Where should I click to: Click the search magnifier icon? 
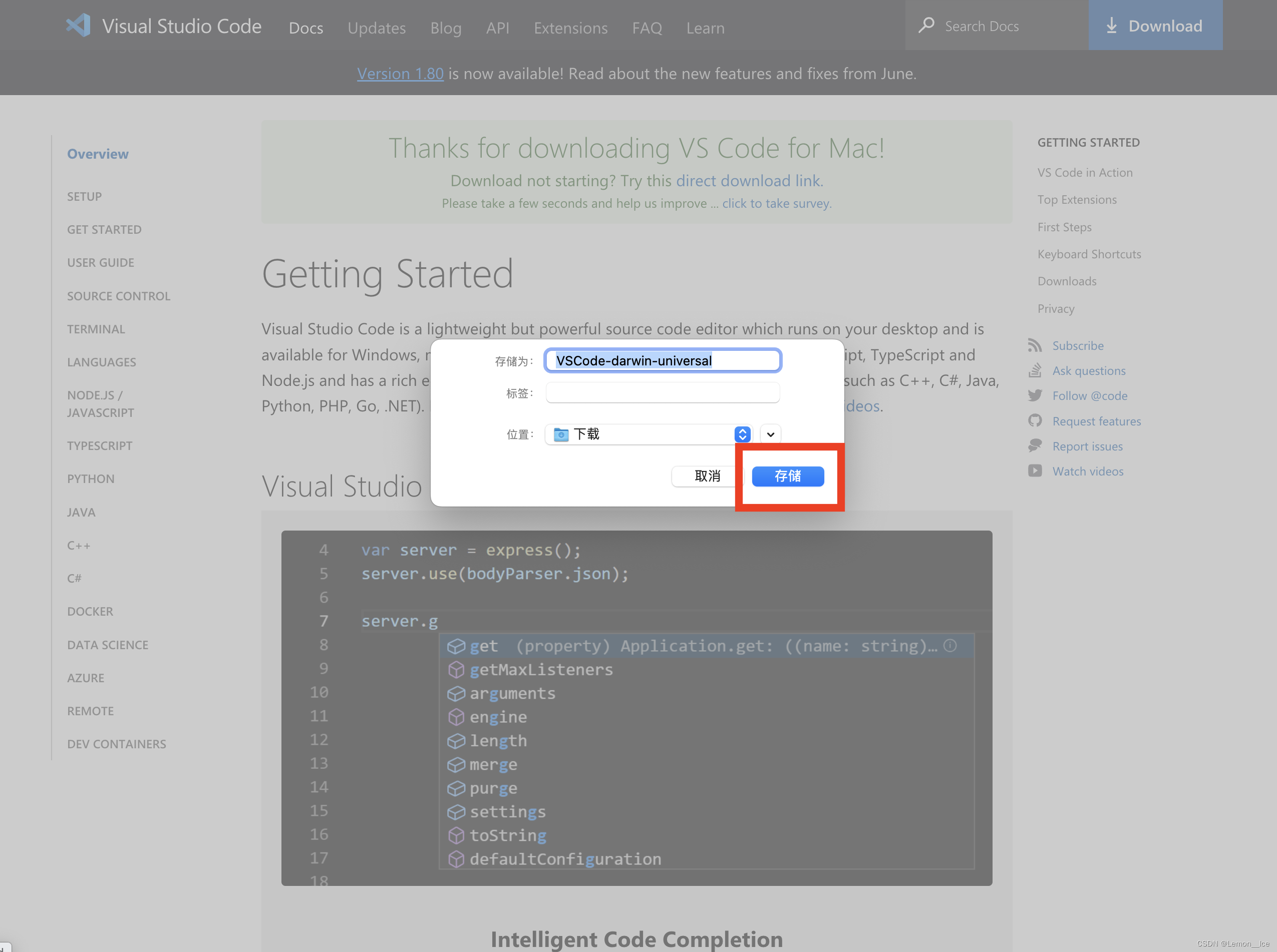[x=926, y=26]
